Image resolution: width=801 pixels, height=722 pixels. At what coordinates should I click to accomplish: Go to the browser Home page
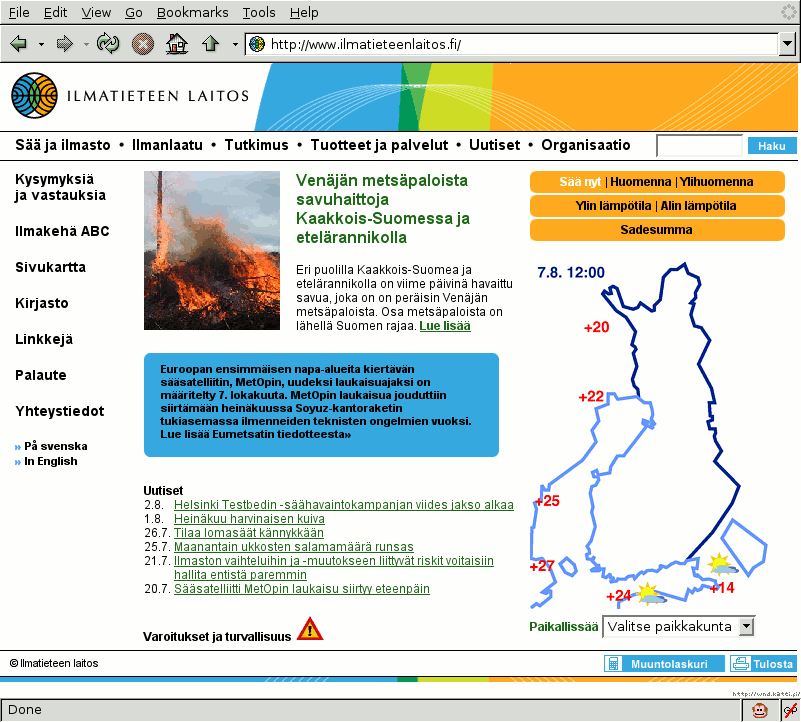pos(177,44)
